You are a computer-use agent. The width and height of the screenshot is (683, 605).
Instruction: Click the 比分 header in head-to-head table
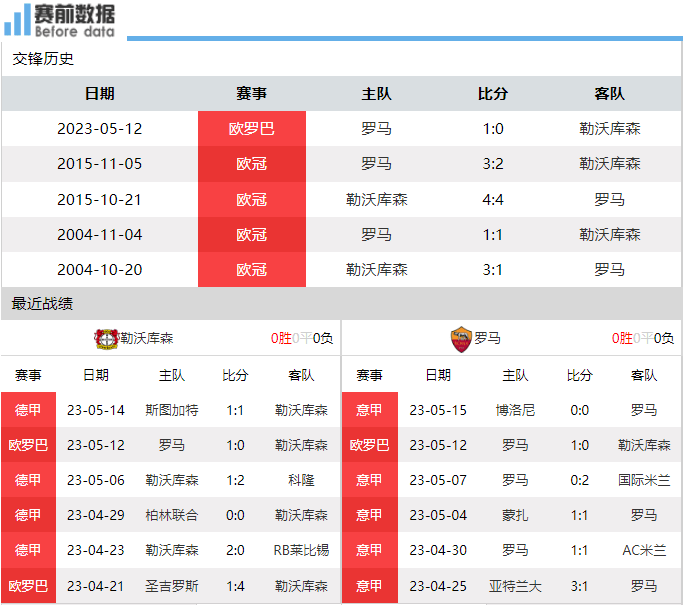493,94
